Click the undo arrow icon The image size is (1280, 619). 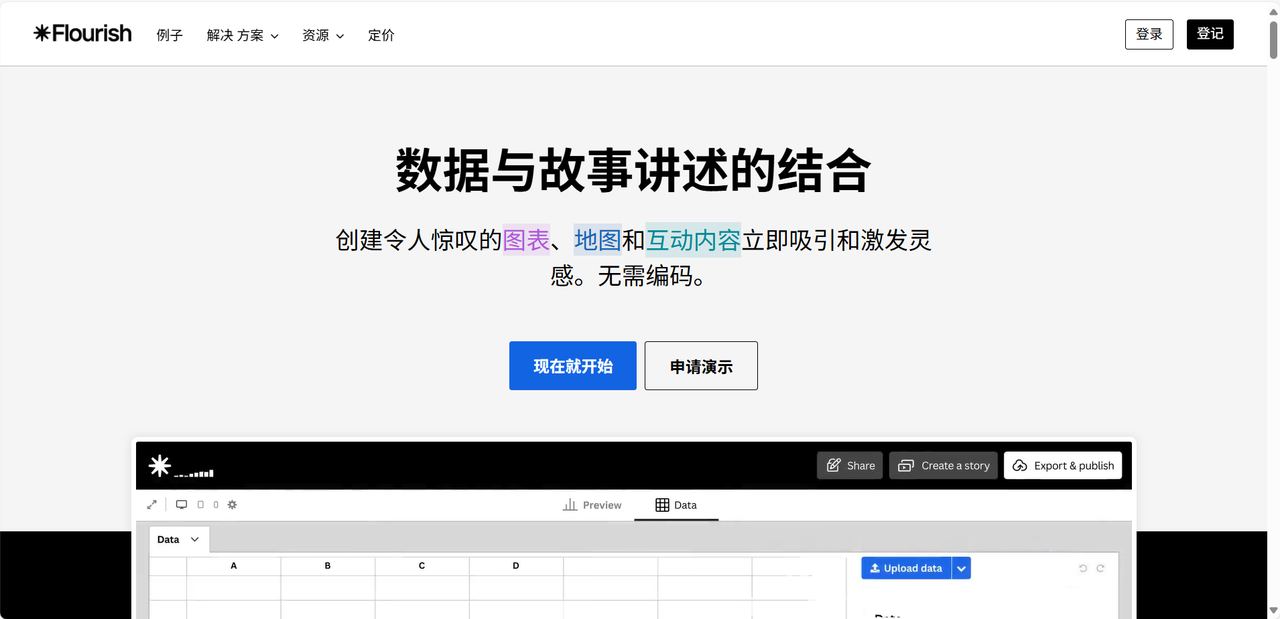click(x=1083, y=568)
